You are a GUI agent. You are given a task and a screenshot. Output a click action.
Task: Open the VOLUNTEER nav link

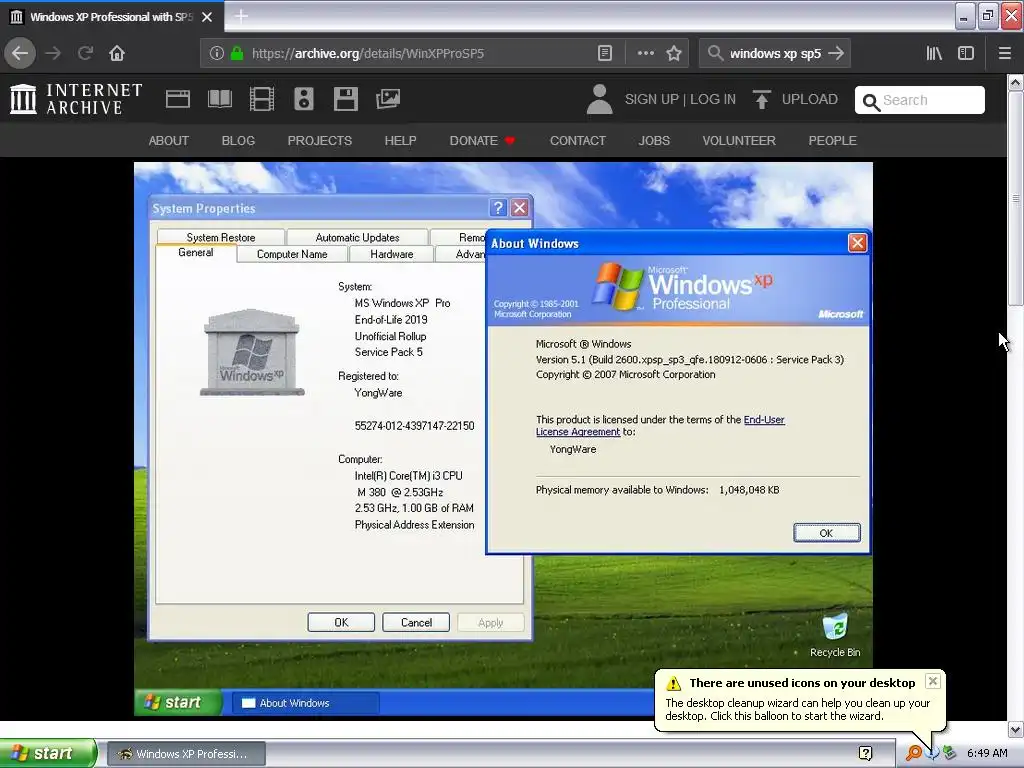(x=739, y=140)
